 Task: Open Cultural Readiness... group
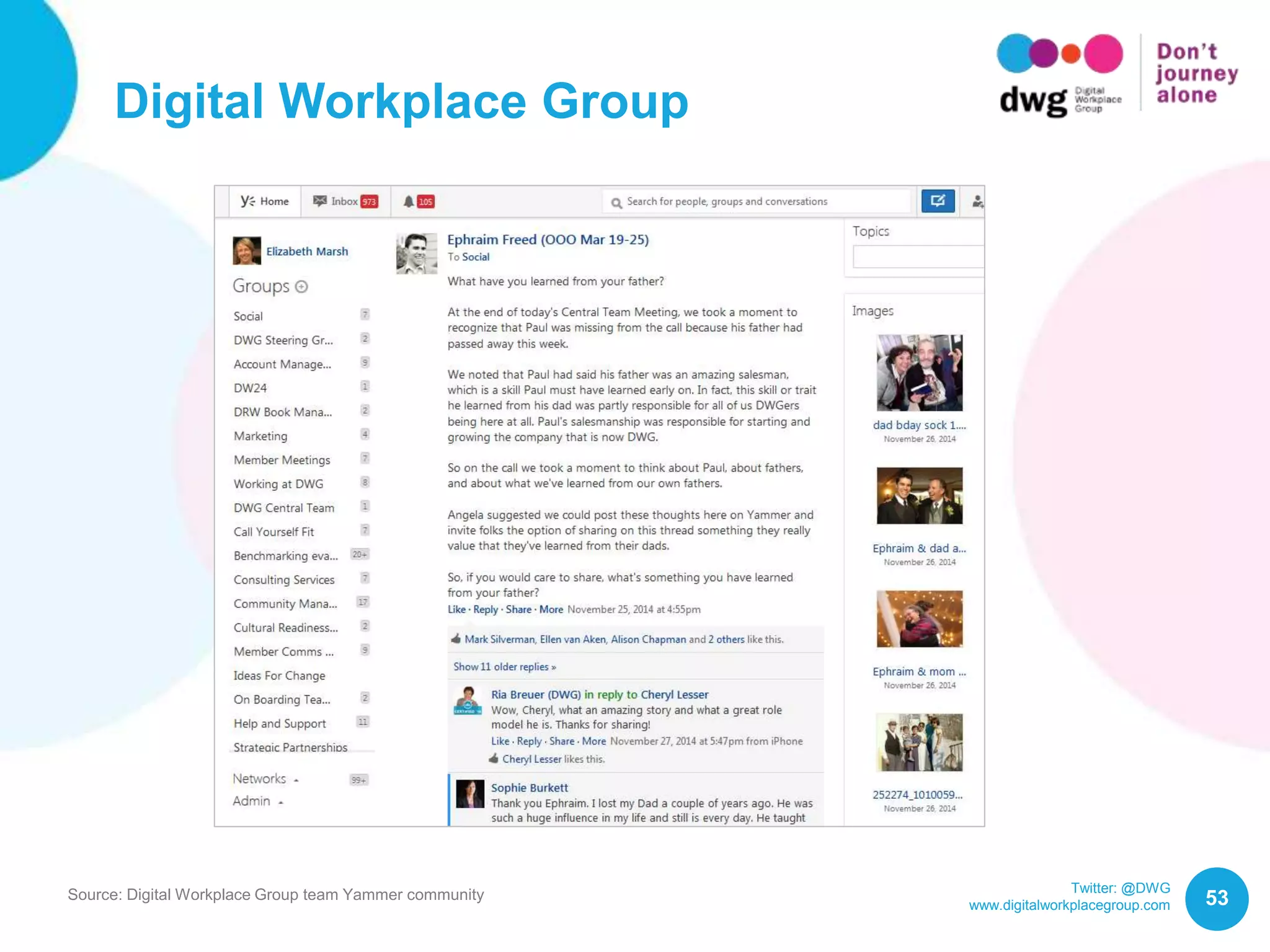pyautogui.click(x=286, y=628)
